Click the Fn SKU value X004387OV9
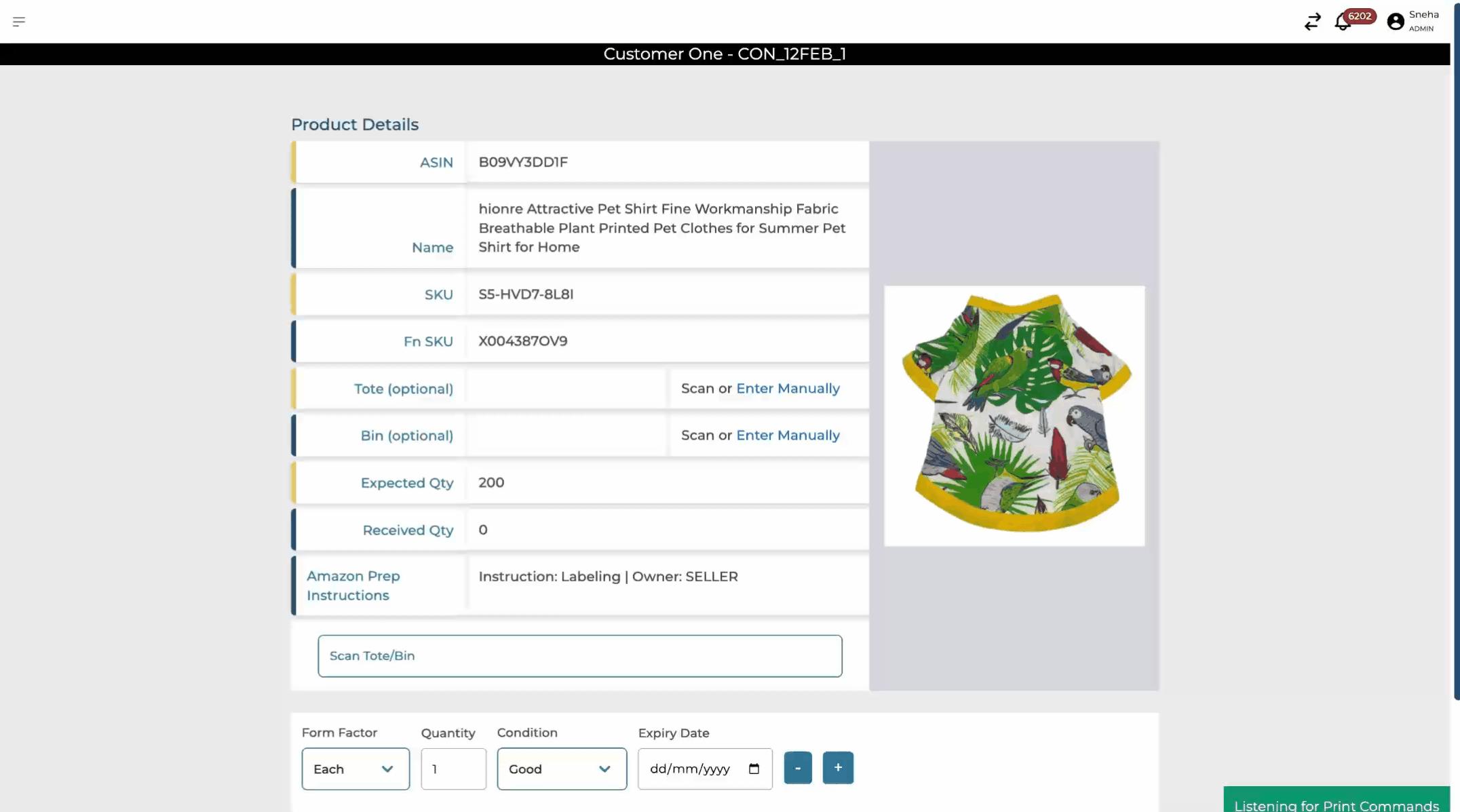The image size is (1460, 812). coord(523,341)
